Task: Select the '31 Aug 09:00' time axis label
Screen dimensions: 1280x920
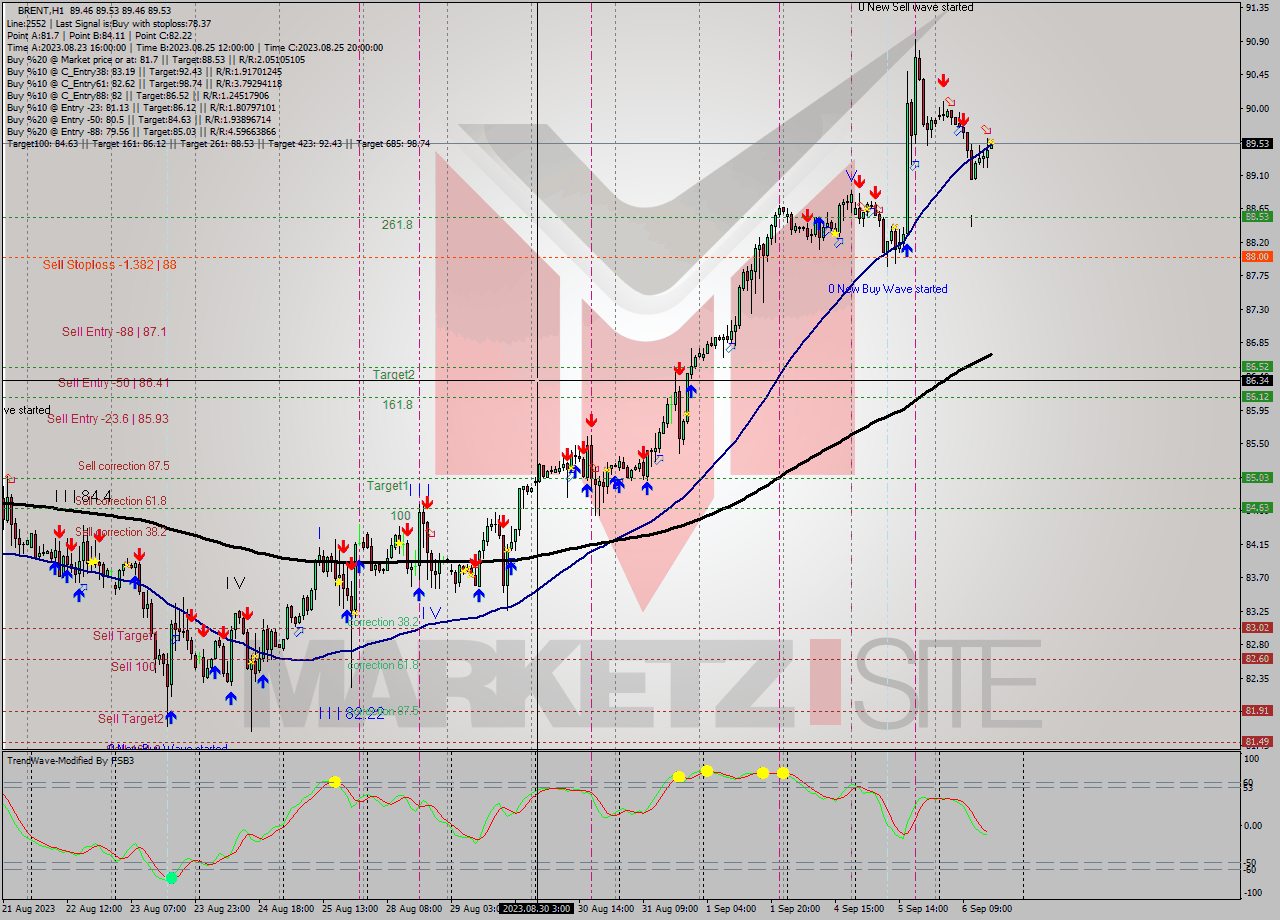Action: 671,909
